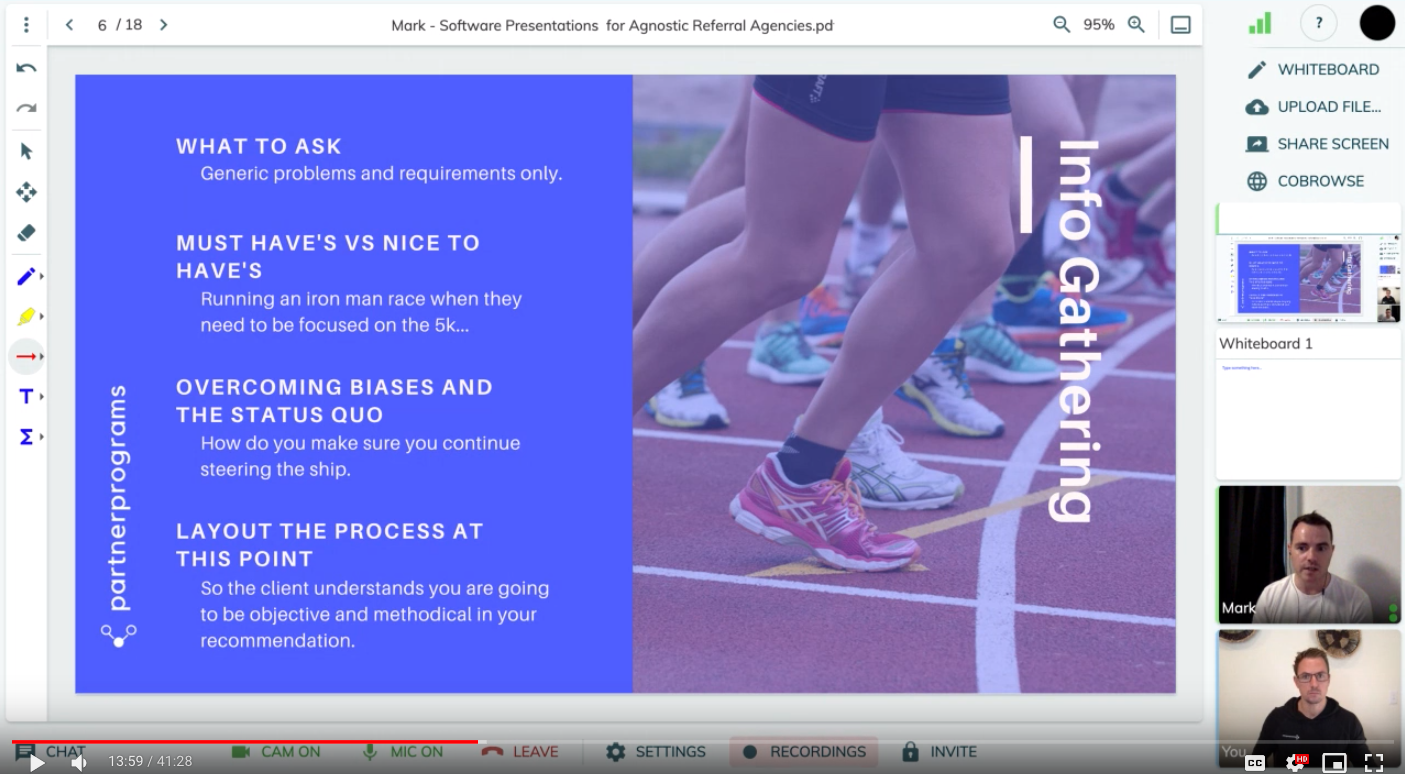Click "OVERCOMING BIASES AND THE STATUS QUO" heading
The image size is (1405, 774).
[x=334, y=401]
